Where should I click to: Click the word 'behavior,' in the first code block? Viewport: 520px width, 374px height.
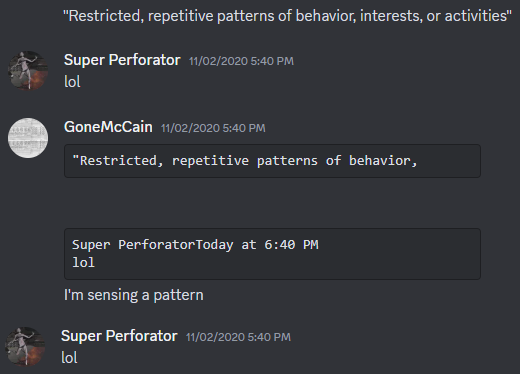pos(383,161)
